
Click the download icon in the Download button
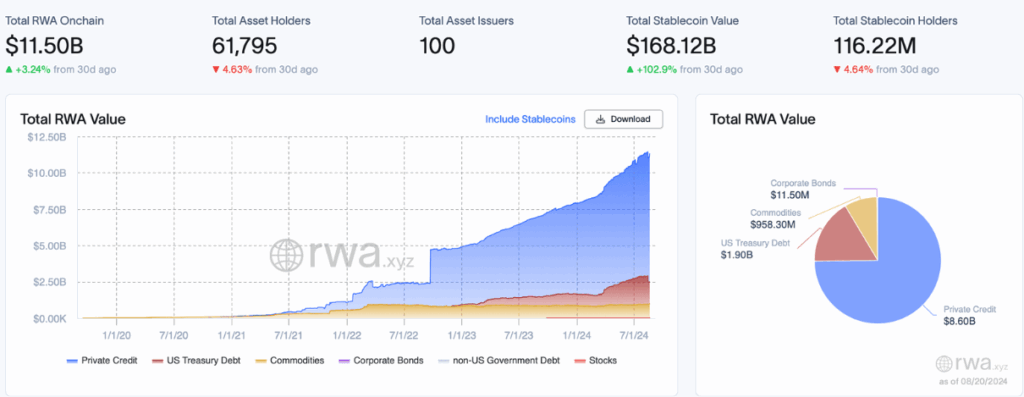(x=600, y=119)
